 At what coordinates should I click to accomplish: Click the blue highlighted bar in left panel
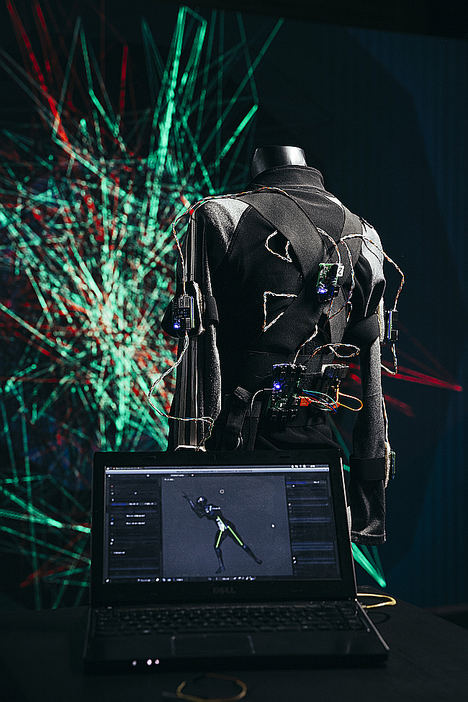click(120, 504)
